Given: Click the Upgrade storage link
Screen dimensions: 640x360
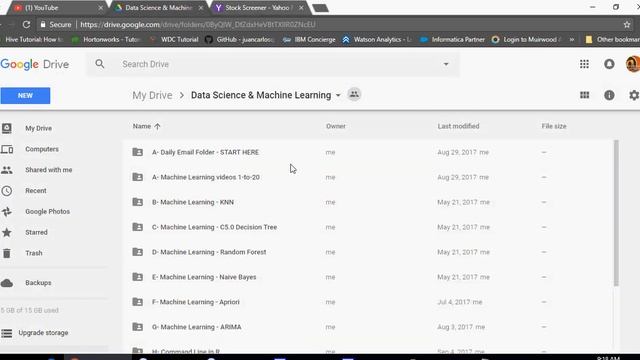Looking at the screenshot, I should tap(43, 333).
